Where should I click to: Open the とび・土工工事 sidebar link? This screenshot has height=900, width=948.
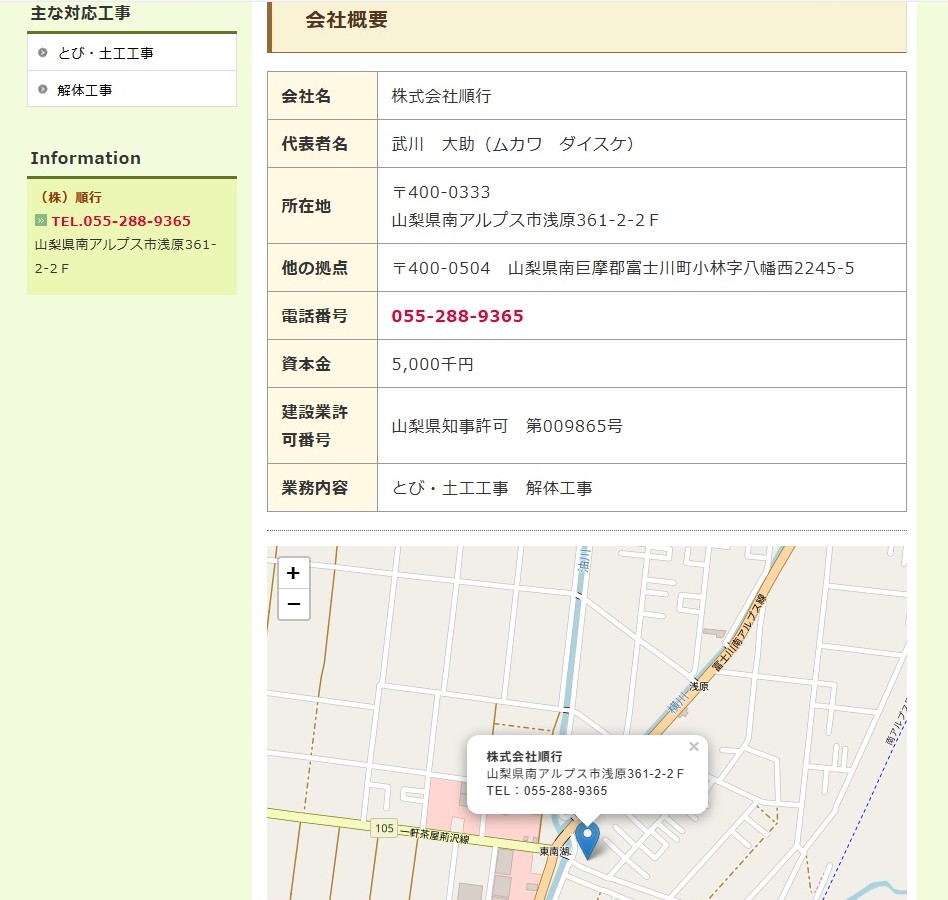[x=105, y=53]
